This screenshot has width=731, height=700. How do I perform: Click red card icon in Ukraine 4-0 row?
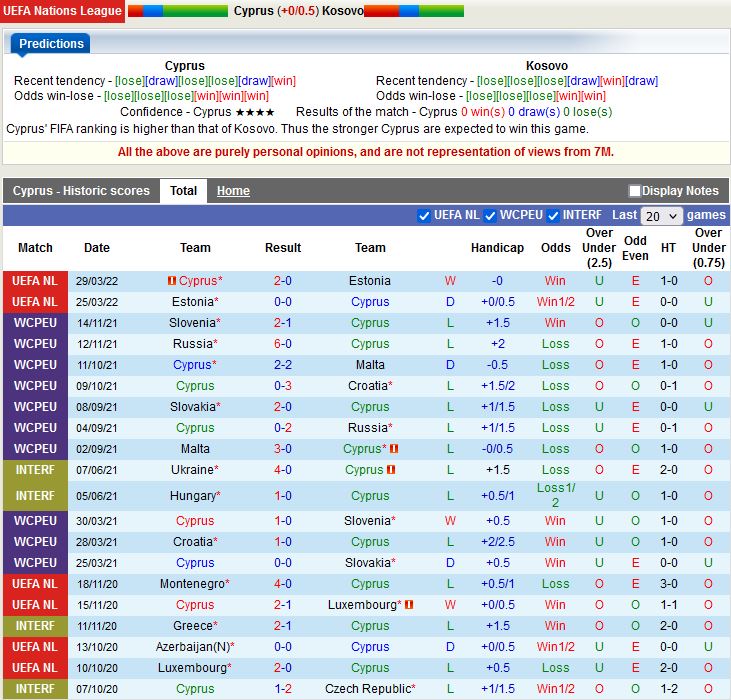click(x=391, y=470)
